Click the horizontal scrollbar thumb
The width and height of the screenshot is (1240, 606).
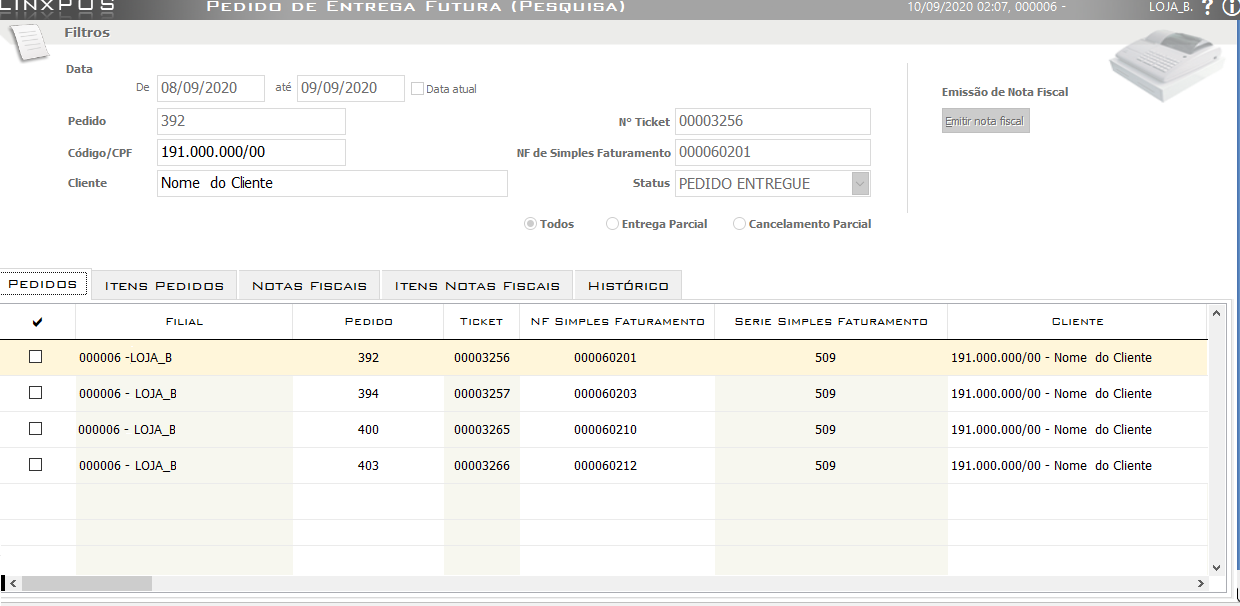pos(87,583)
